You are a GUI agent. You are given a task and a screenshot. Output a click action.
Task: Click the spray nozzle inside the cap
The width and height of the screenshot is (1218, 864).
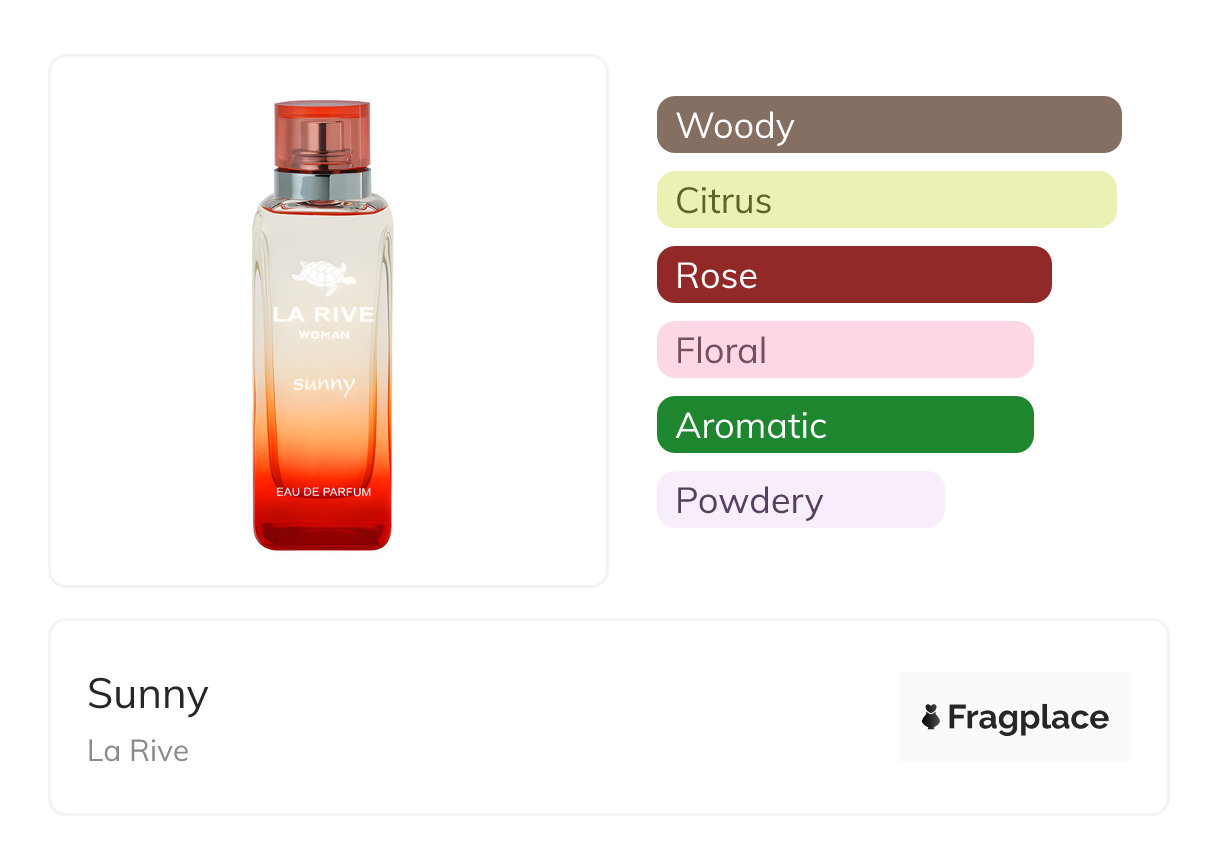pos(322,140)
